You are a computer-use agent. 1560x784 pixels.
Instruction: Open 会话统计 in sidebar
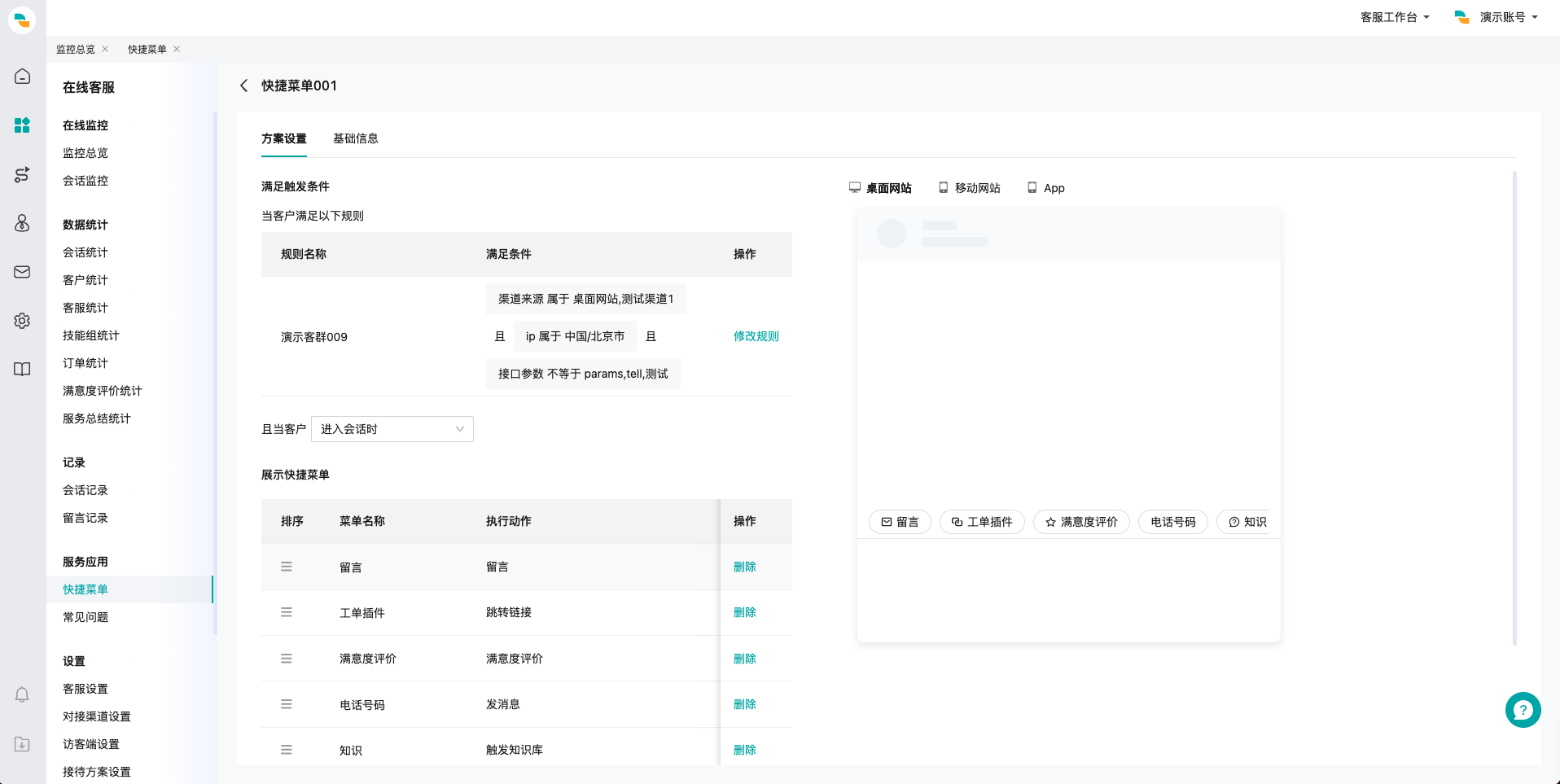85,252
